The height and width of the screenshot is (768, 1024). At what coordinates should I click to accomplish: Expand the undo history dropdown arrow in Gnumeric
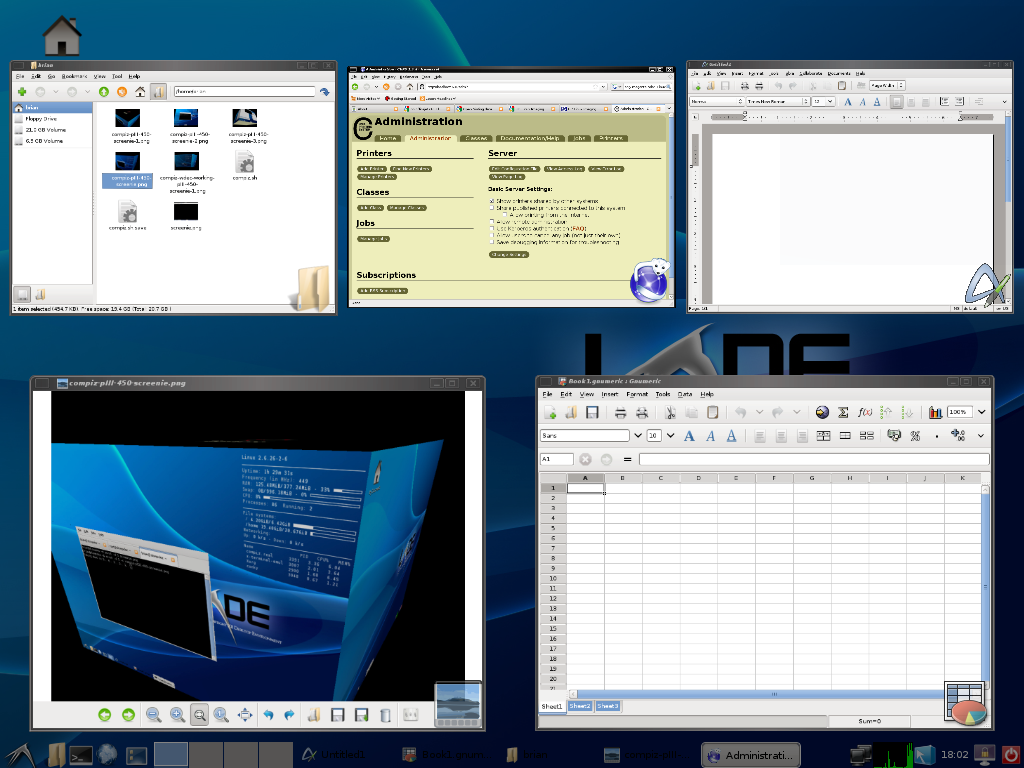[759, 412]
